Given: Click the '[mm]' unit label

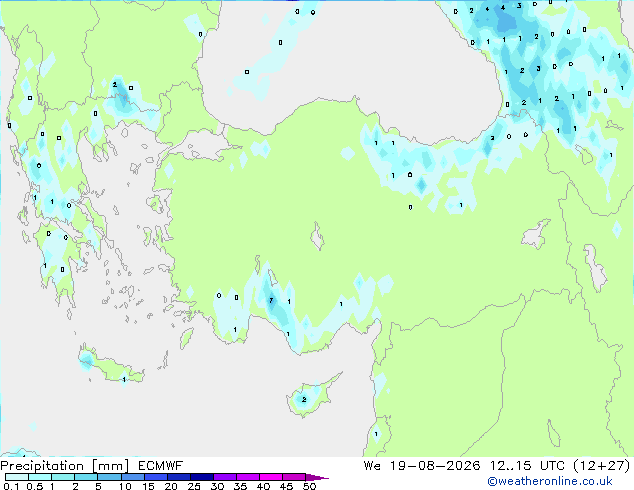Looking at the screenshot, I should [111, 466].
